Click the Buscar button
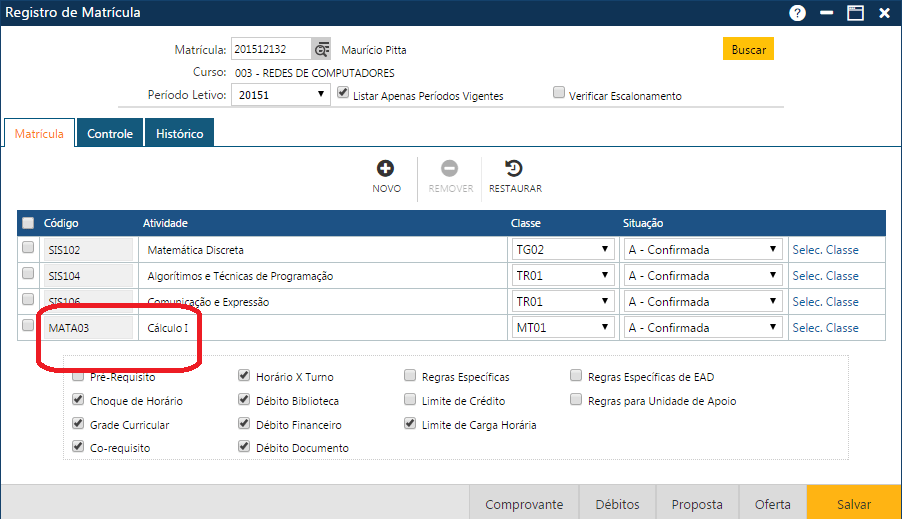902x519 pixels. (x=748, y=49)
